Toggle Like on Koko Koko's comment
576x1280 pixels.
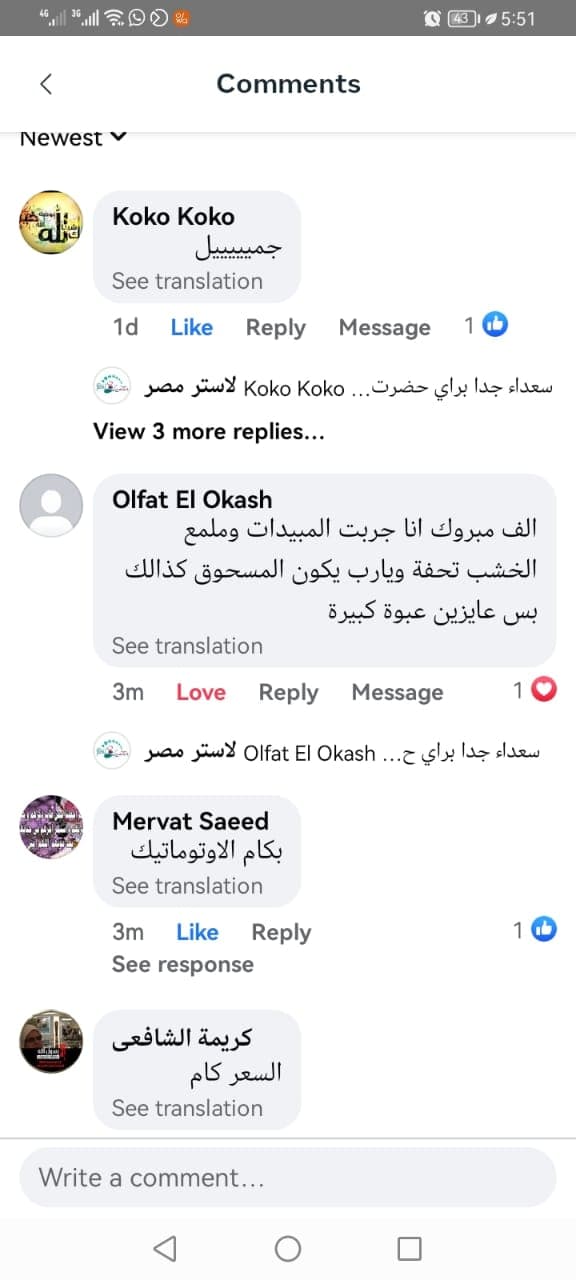[x=191, y=327]
